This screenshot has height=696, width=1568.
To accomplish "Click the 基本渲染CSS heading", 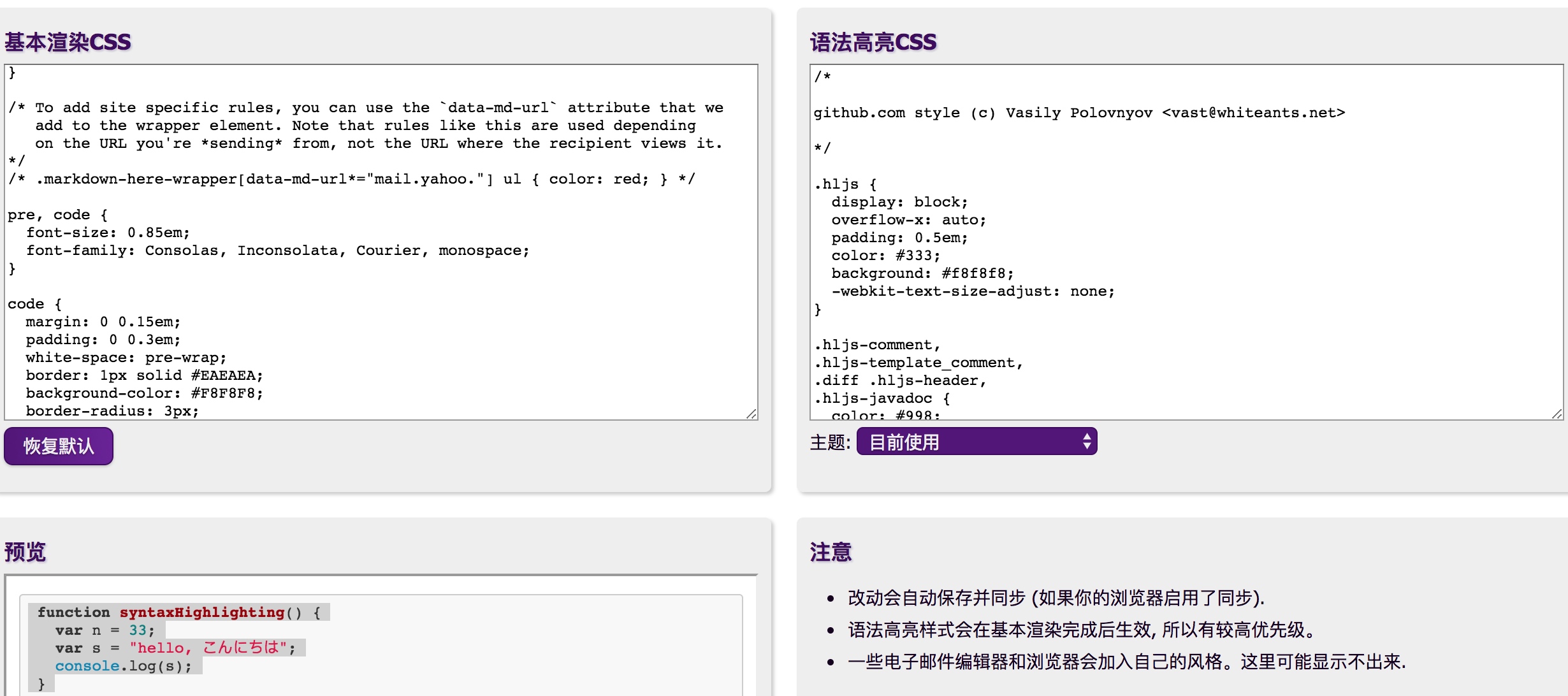I will 68,42.
